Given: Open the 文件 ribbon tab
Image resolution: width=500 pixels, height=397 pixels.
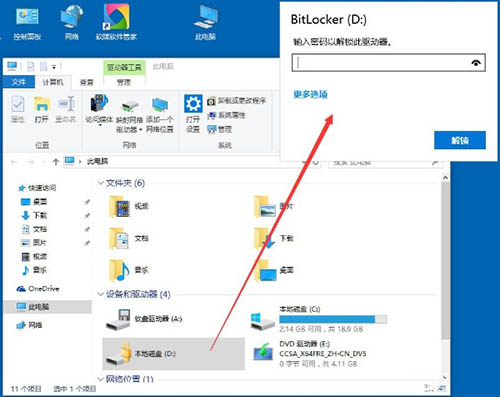Looking at the screenshot, I should point(19,82).
